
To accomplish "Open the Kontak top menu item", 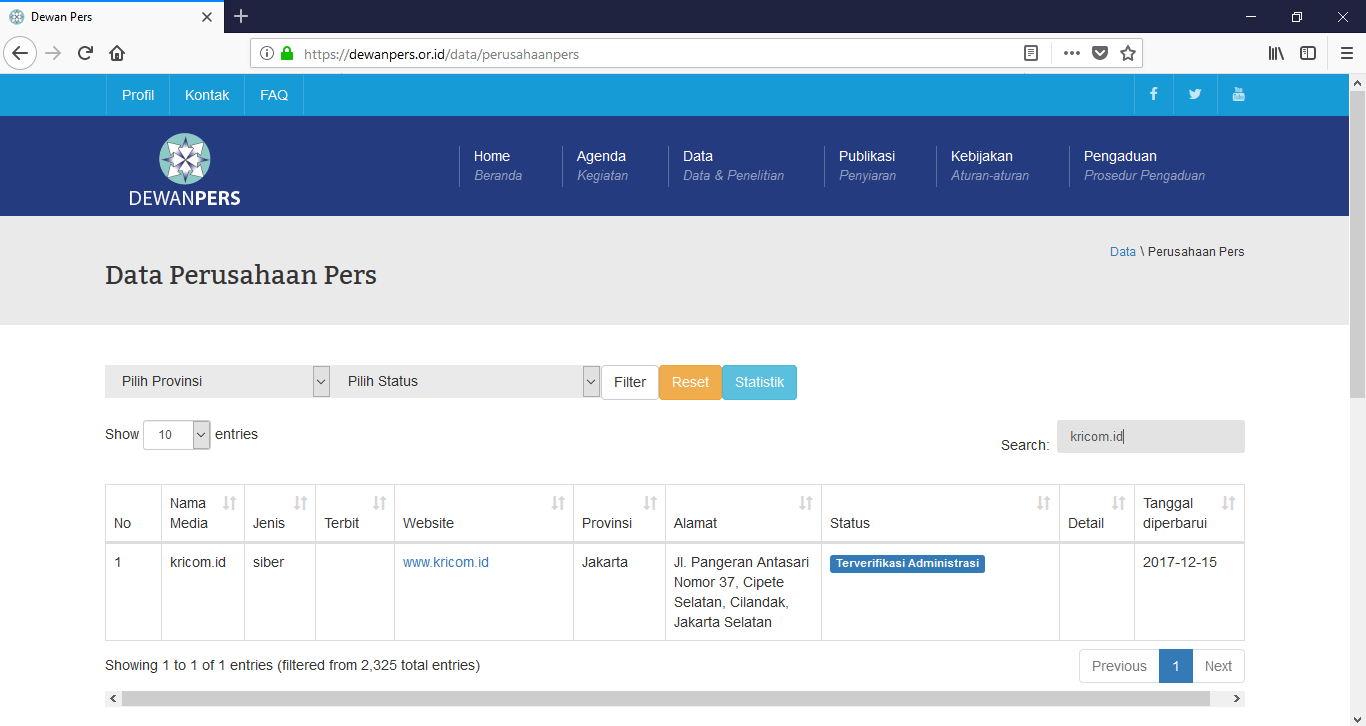I will point(207,95).
